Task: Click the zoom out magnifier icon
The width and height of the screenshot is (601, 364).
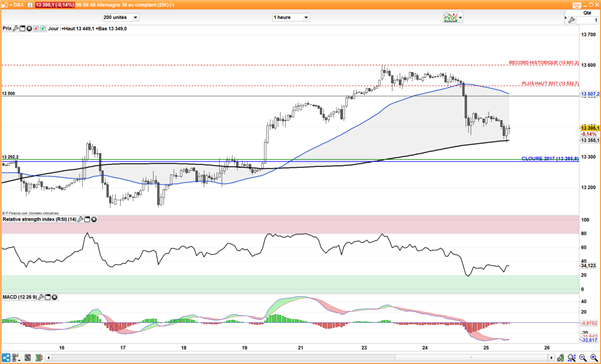Action: [583, 357]
